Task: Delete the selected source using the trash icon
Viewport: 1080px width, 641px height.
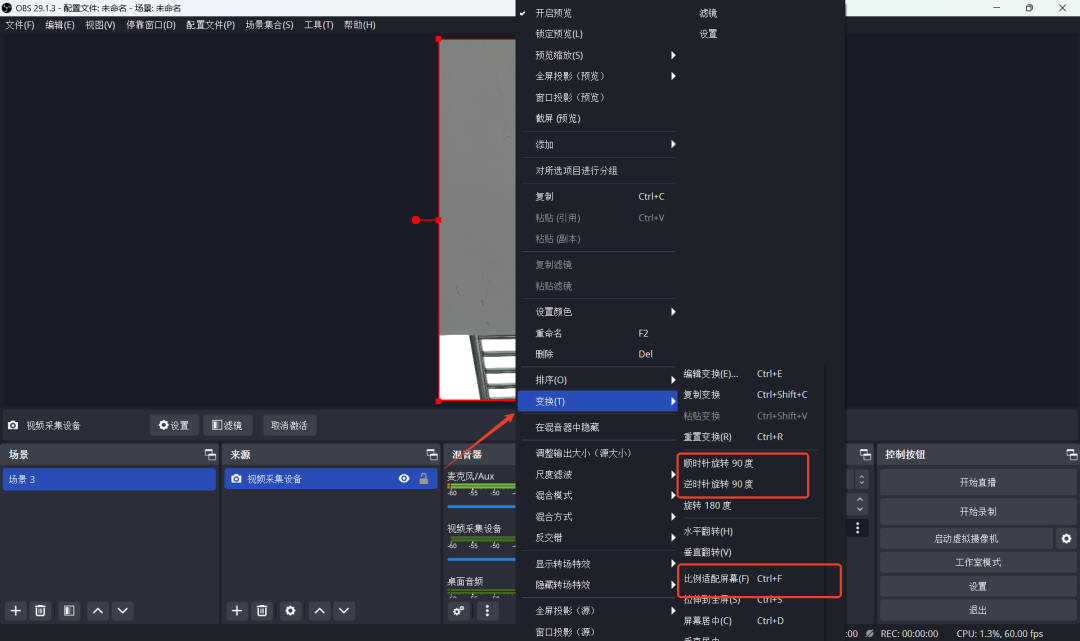Action: pyautogui.click(x=261, y=610)
